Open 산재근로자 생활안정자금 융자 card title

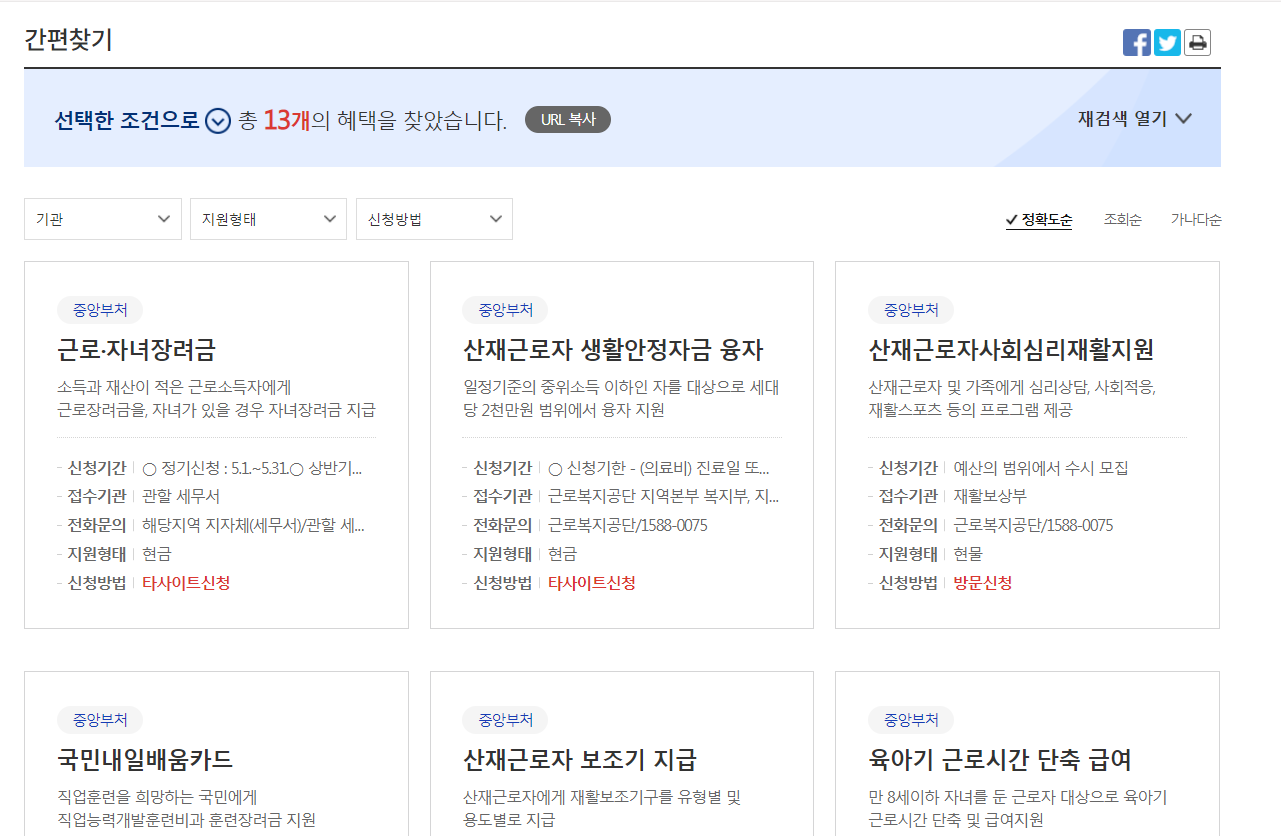coord(613,350)
